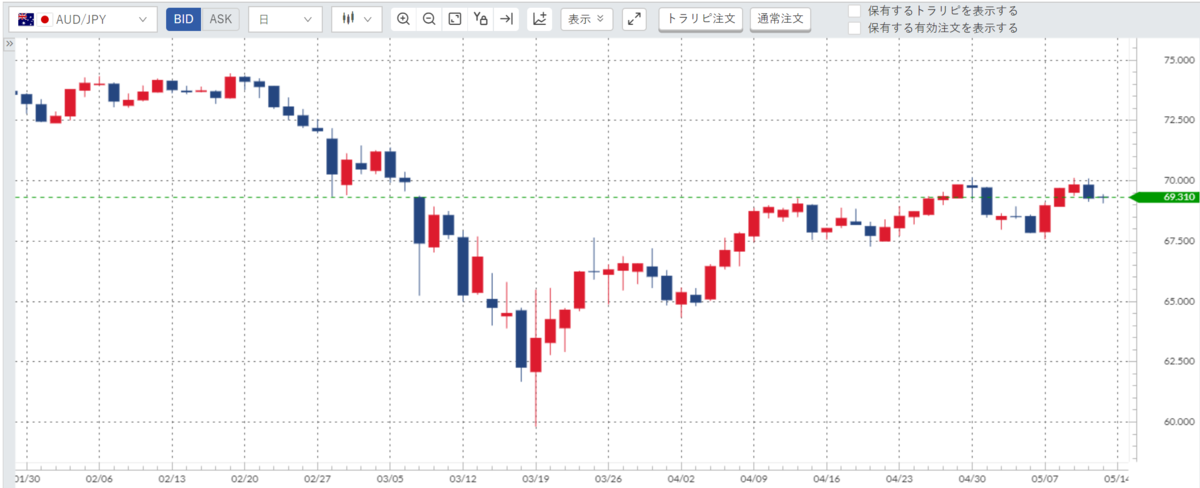Click the 04/30 date axis label
The height and width of the screenshot is (488, 1200).
coord(972,479)
